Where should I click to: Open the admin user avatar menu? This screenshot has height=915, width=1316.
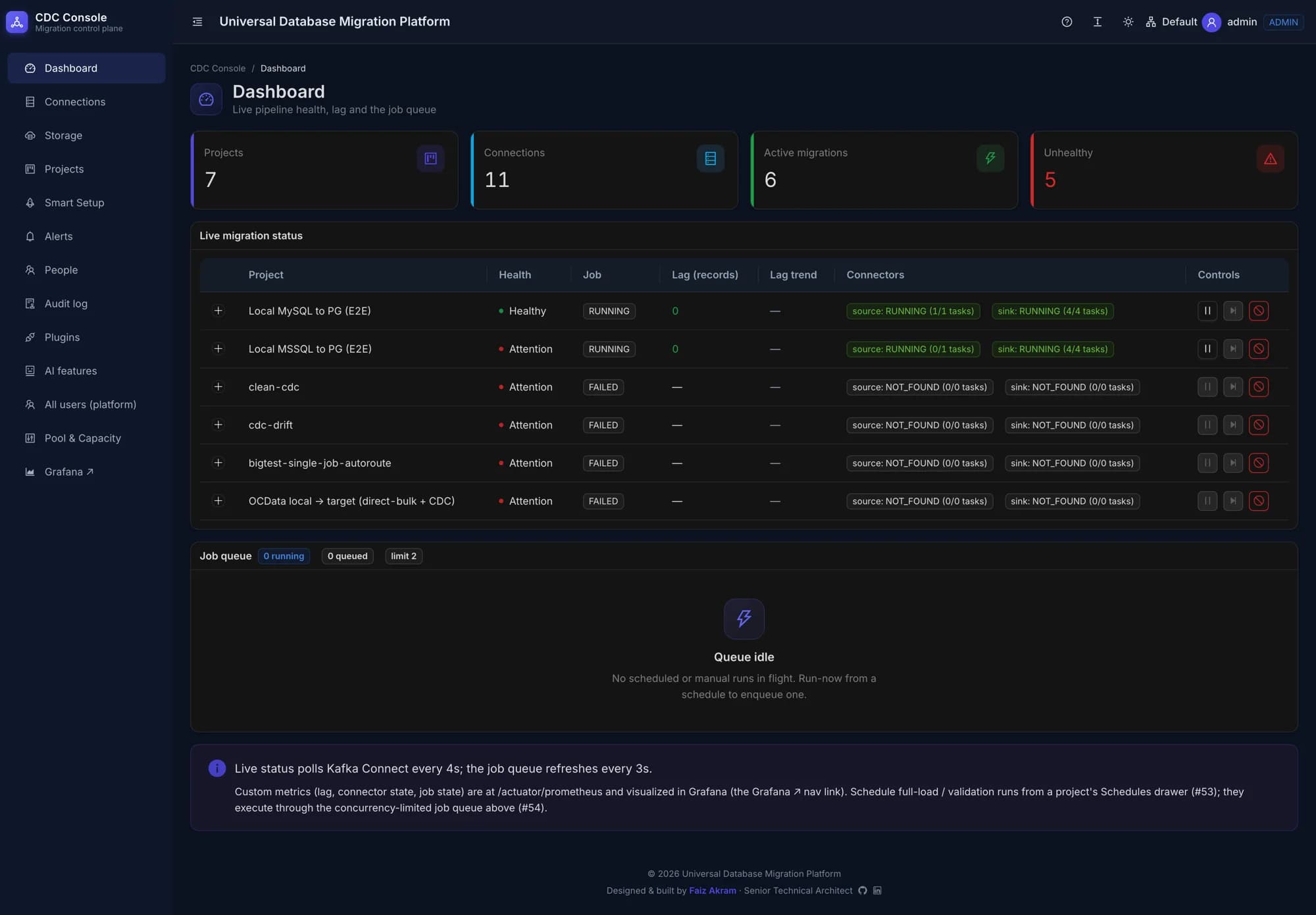point(1211,22)
